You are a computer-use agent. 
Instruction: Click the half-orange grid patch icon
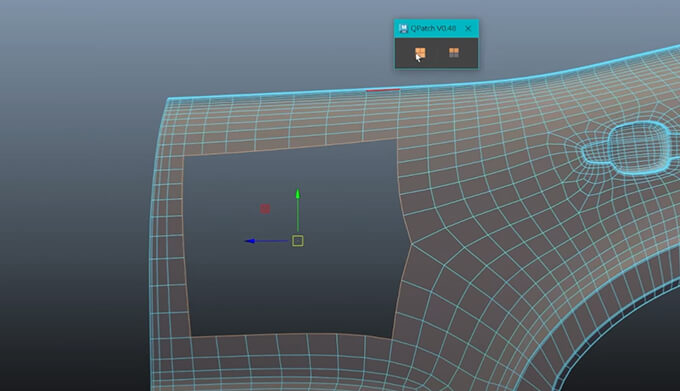point(454,53)
